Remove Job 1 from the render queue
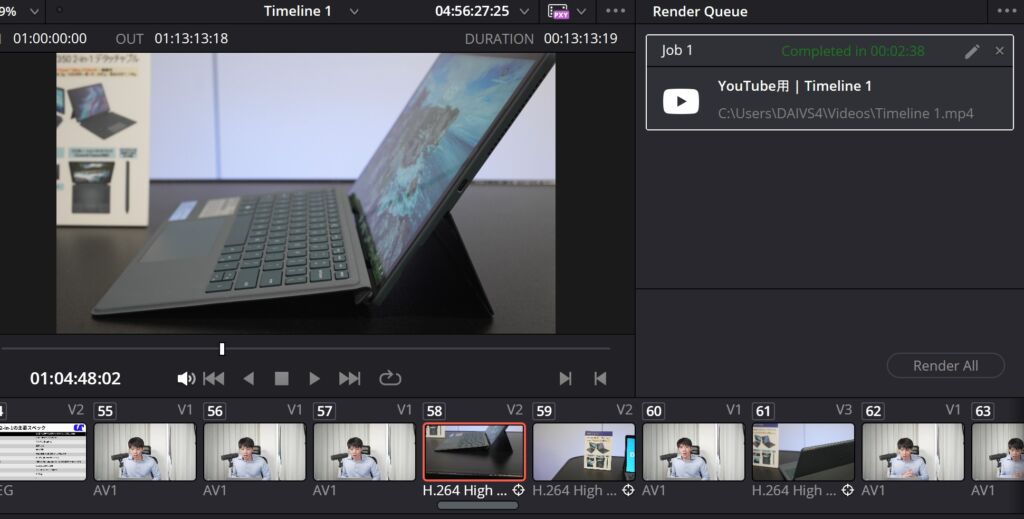Viewport: 1024px width, 519px height. point(999,51)
